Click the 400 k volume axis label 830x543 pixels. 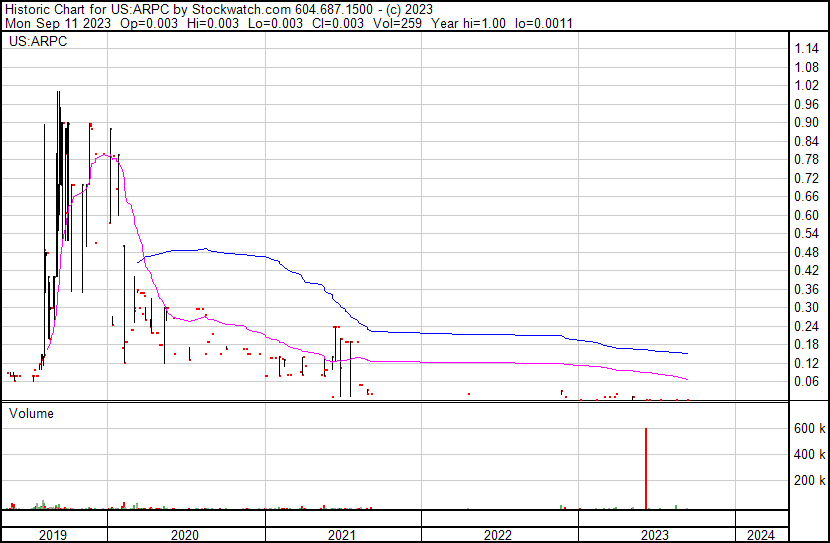coord(809,455)
